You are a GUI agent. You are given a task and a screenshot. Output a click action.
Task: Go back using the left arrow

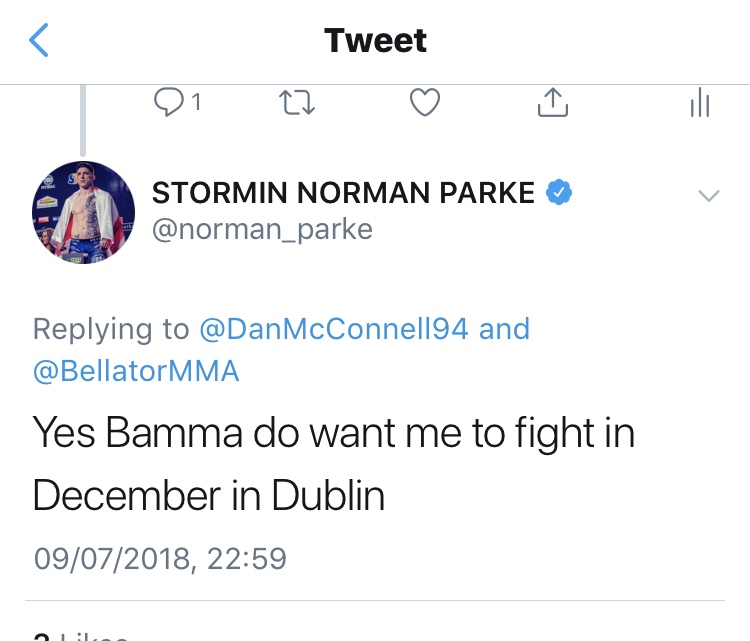coord(38,41)
